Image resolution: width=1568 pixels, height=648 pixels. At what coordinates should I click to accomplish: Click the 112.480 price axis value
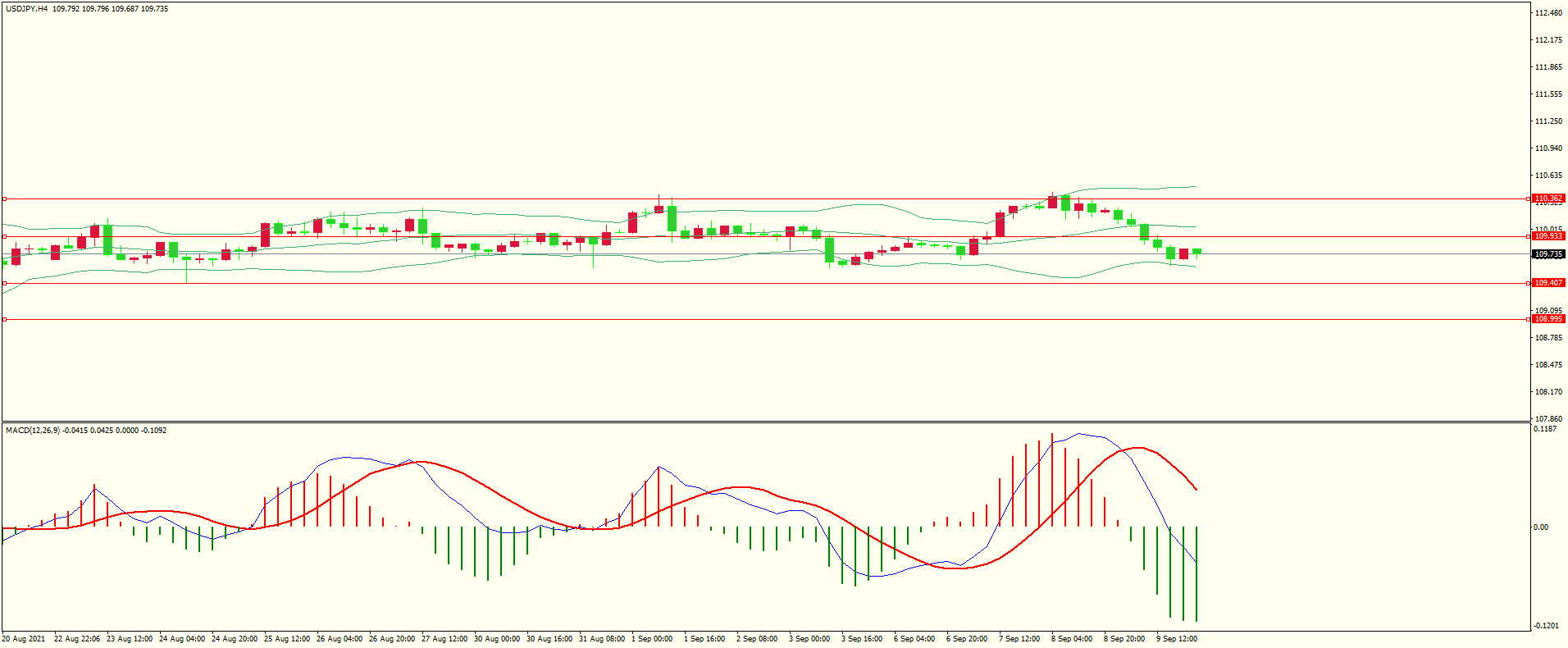(x=1548, y=13)
